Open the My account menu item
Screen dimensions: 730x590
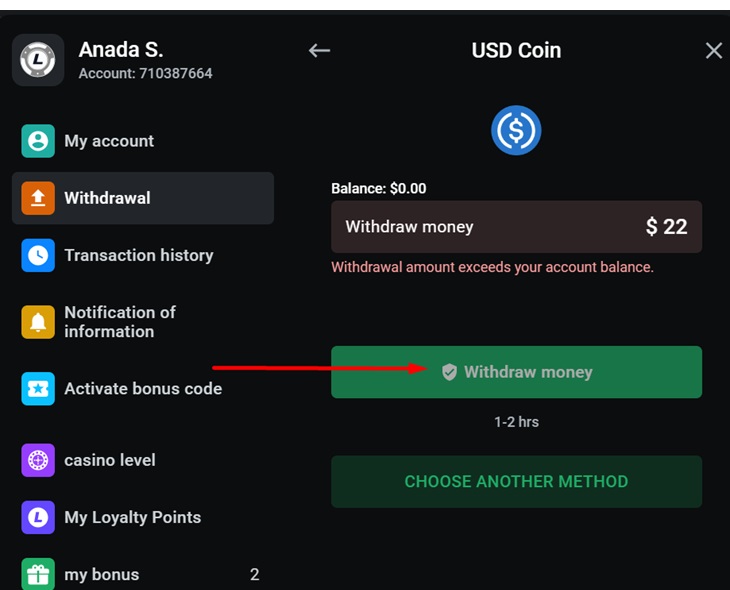(109, 141)
